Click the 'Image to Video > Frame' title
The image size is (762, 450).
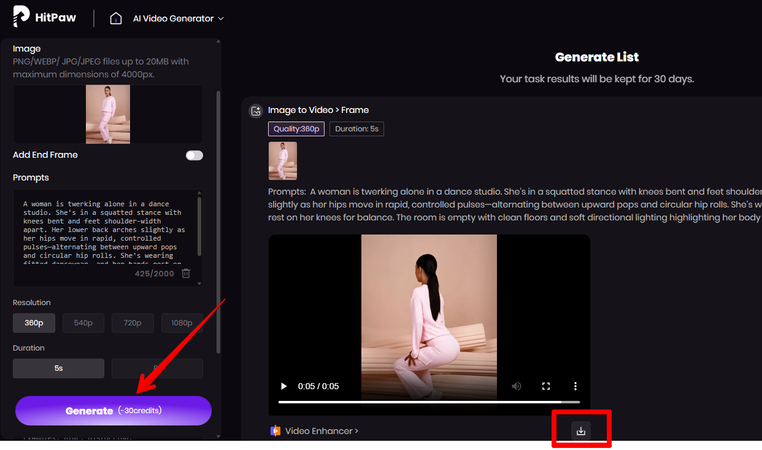click(x=318, y=110)
